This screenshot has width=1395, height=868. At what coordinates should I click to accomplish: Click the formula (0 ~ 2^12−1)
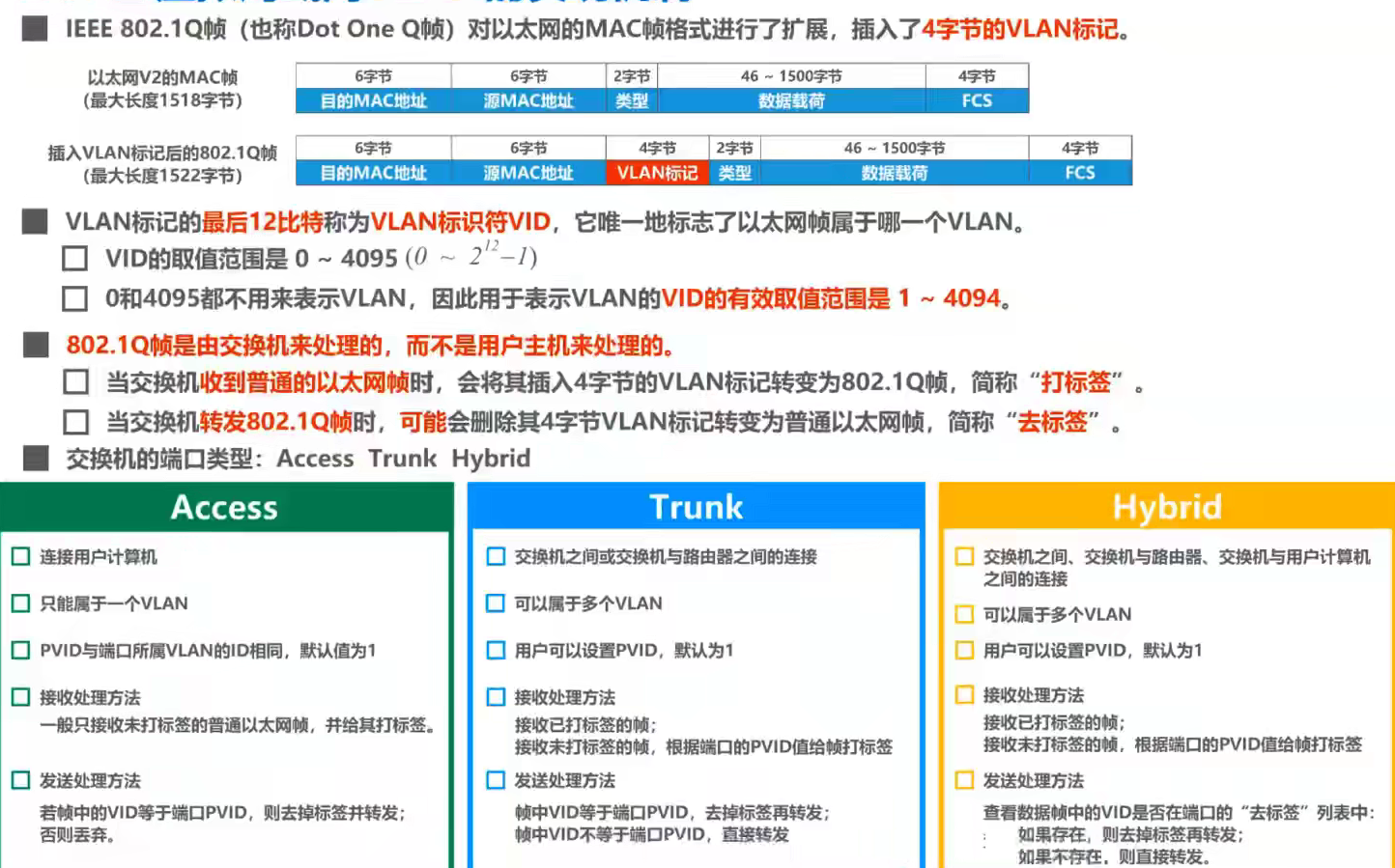tap(471, 256)
